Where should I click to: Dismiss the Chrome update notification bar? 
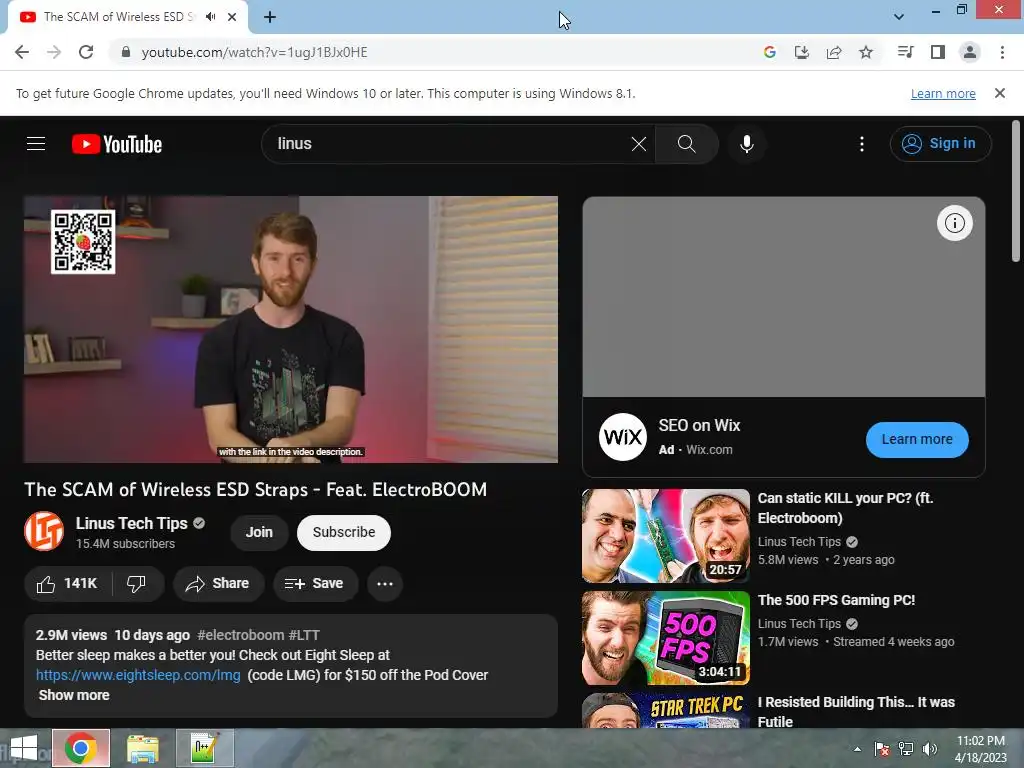pos(1000,93)
